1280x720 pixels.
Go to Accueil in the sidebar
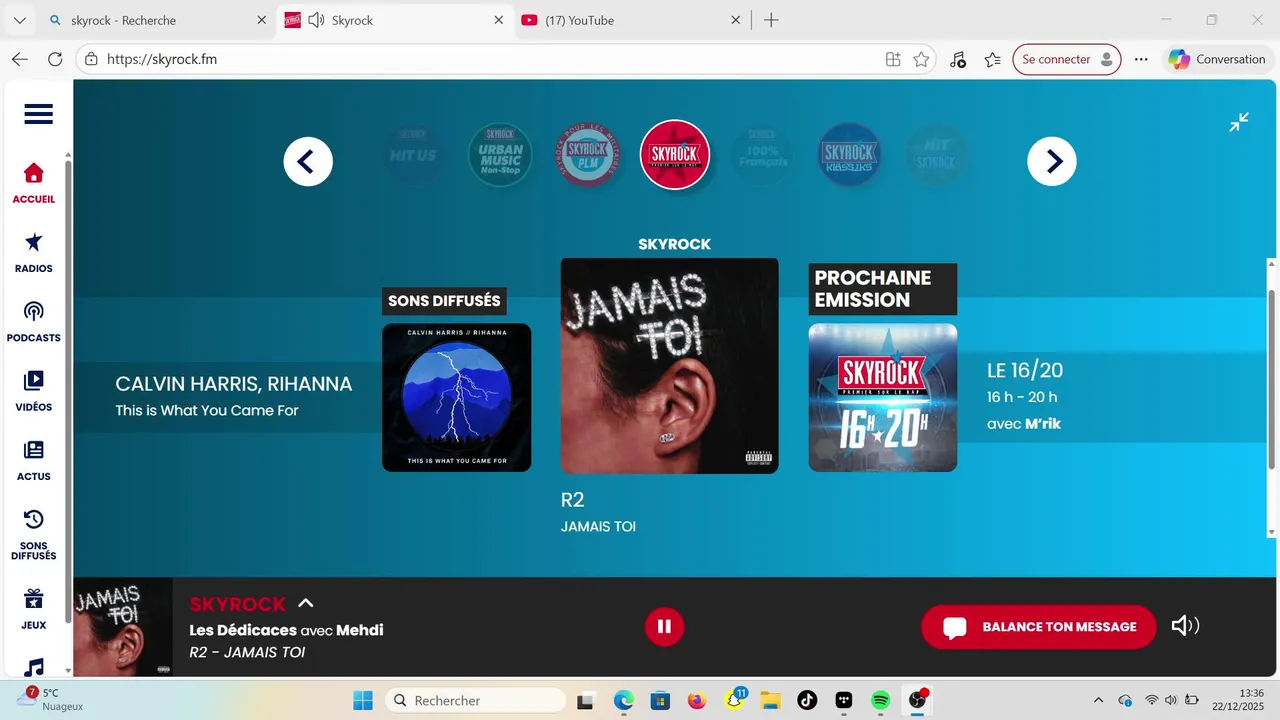(x=34, y=184)
